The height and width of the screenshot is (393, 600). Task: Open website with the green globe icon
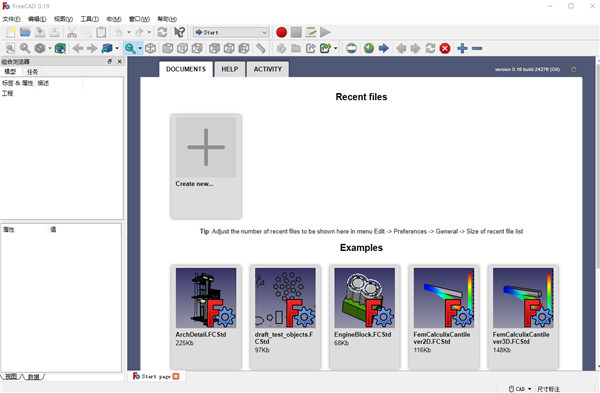coord(369,48)
